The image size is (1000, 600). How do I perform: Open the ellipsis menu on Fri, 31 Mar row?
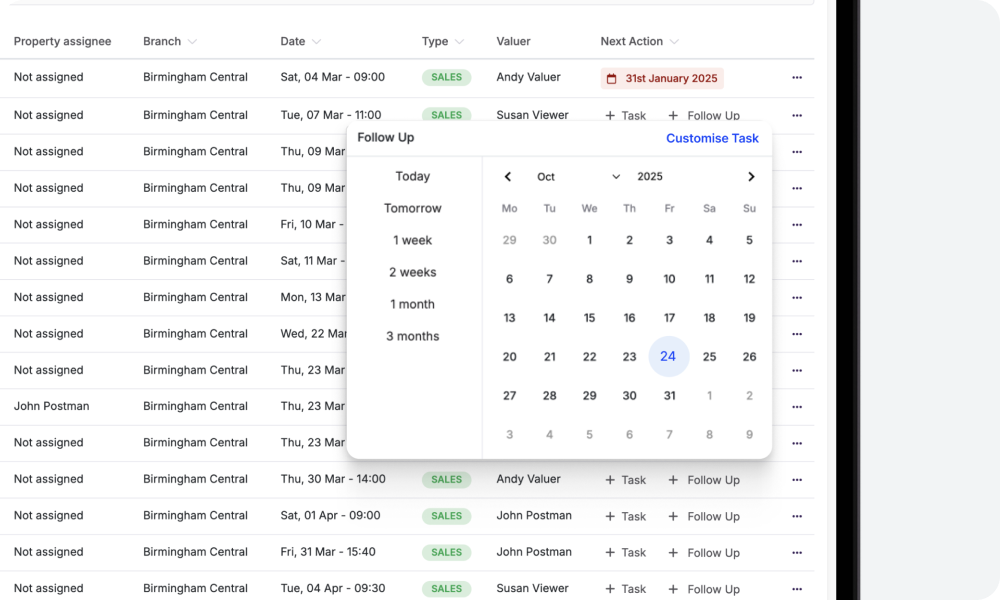point(797,552)
